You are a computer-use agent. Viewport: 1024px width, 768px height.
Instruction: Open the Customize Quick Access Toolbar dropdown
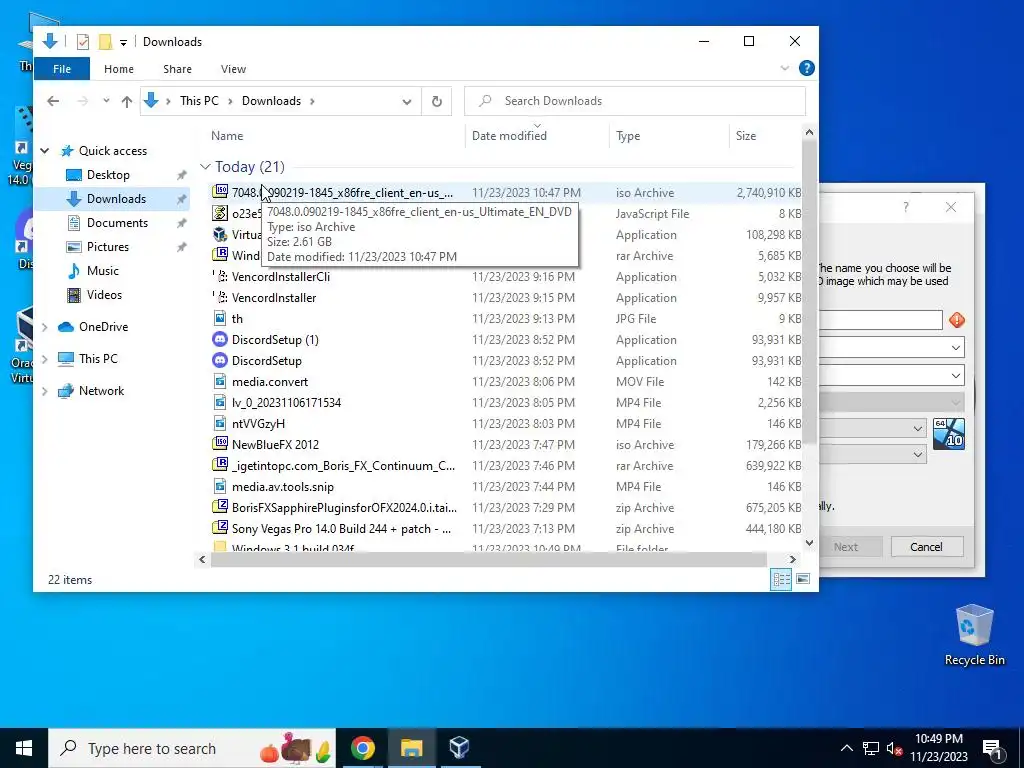coord(123,42)
